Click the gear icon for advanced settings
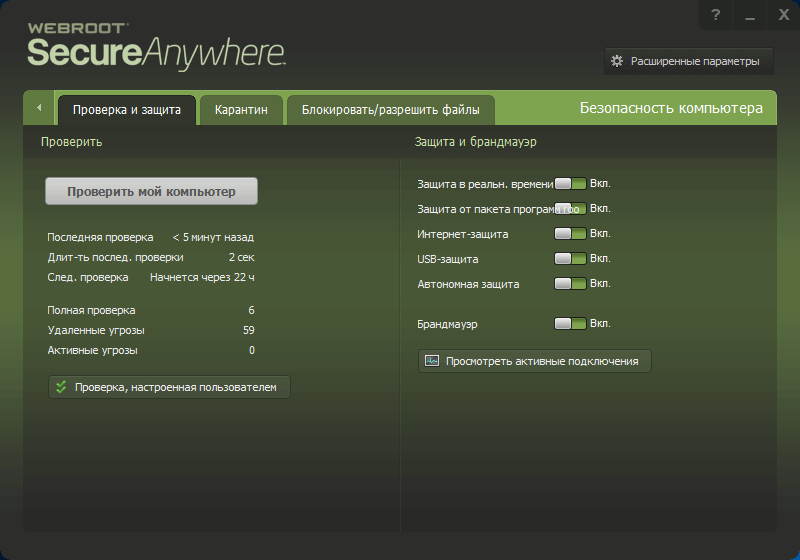The width and height of the screenshot is (800, 560). (x=617, y=61)
